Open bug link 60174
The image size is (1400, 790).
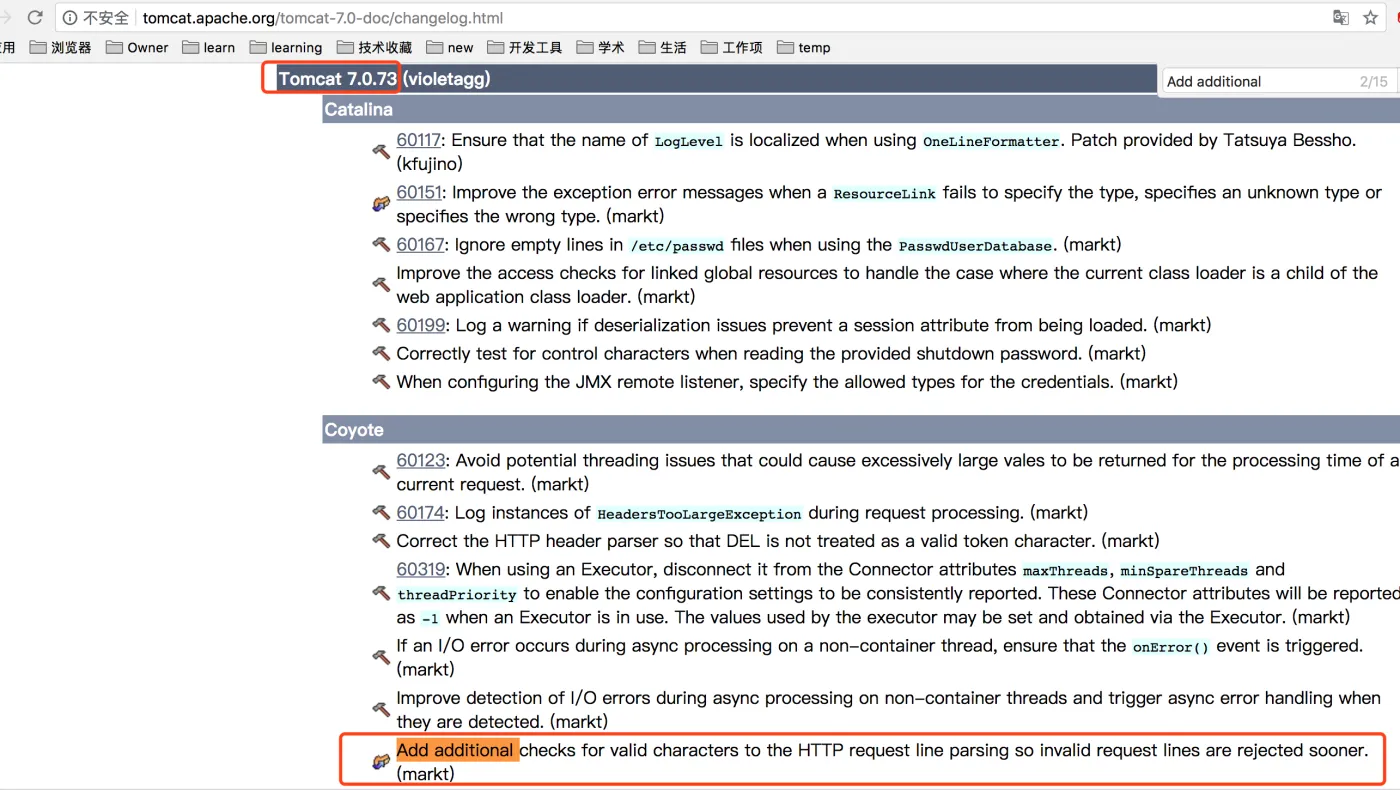[x=420, y=512]
